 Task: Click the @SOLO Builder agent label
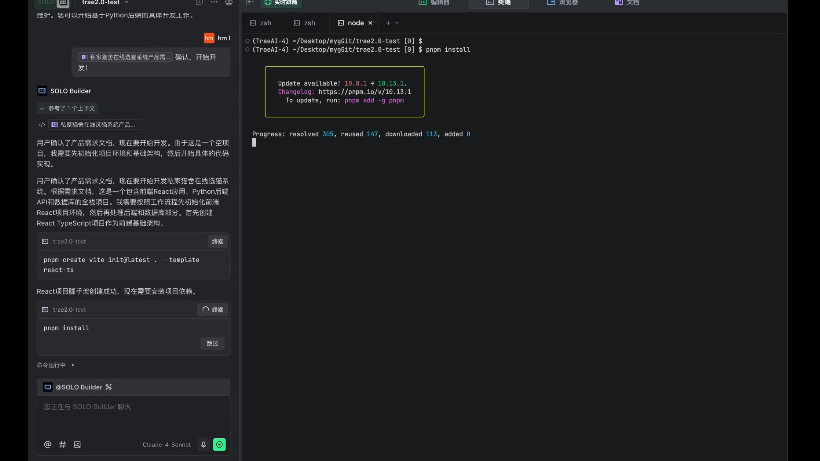(78, 387)
